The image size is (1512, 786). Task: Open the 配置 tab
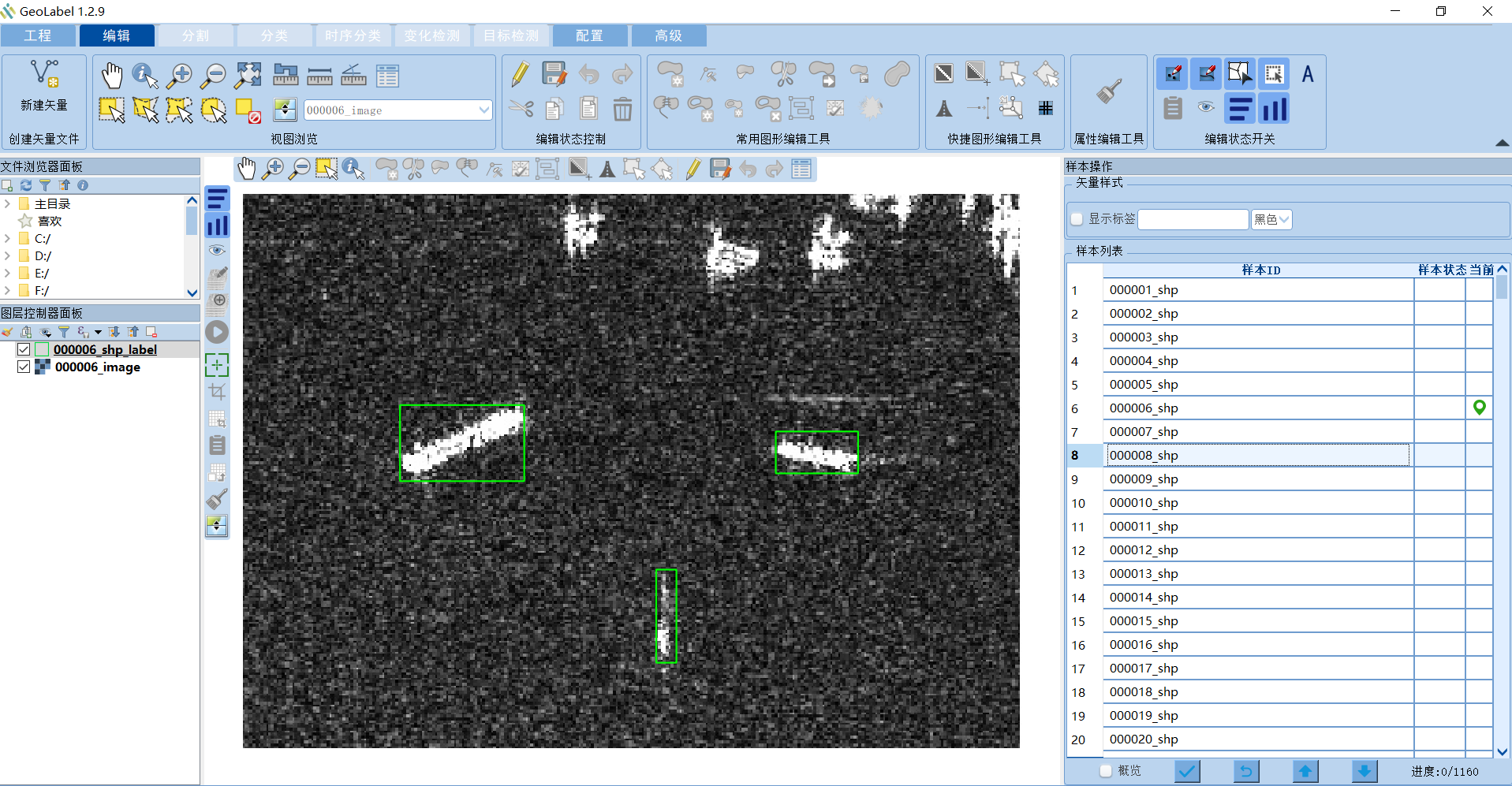pyautogui.click(x=590, y=35)
